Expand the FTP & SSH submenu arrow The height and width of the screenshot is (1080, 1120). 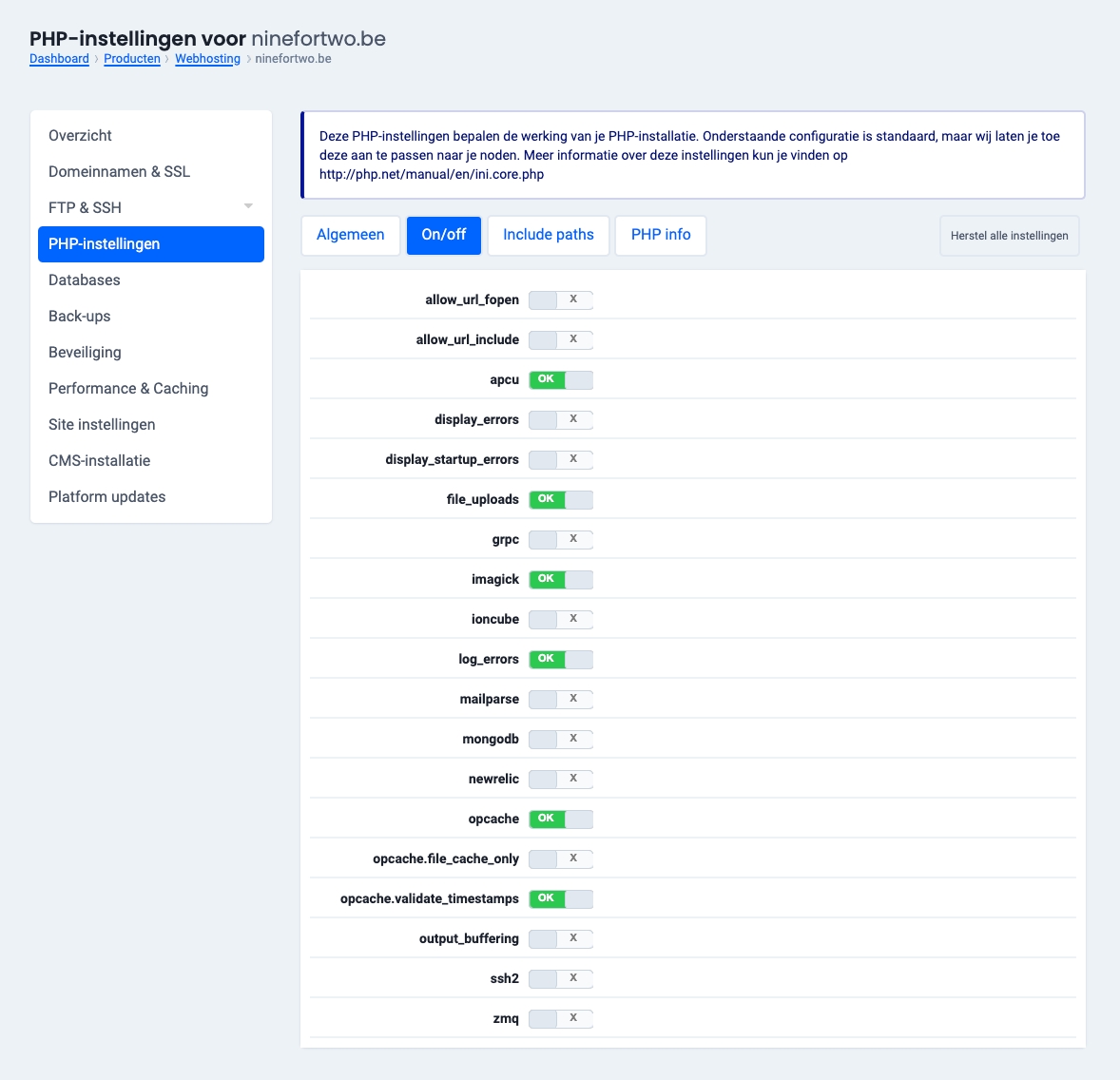[x=248, y=207]
